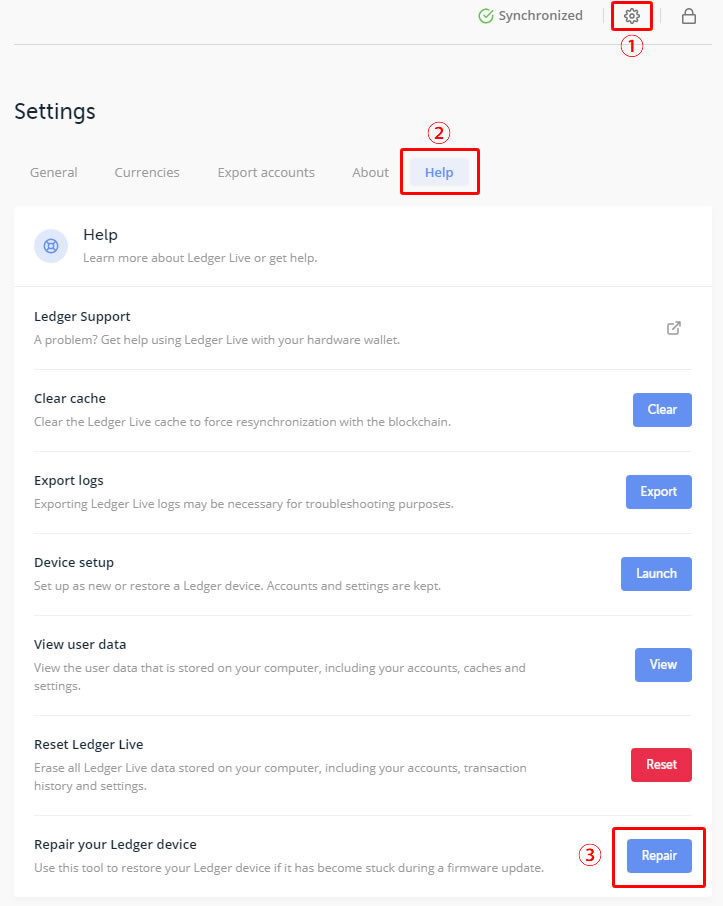Click the Settings page heading
The height and width of the screenshot is (906, 723).
55,111
